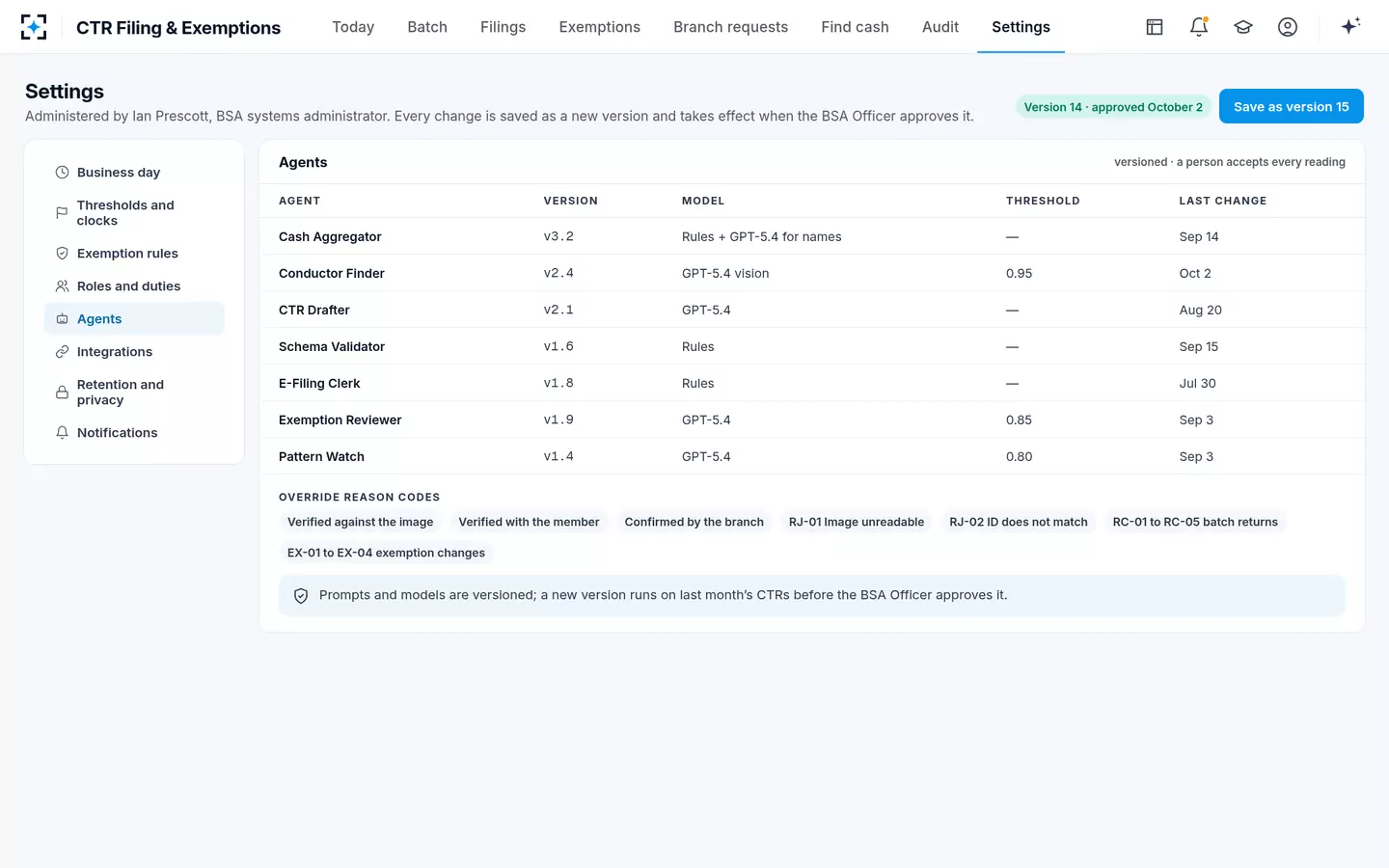Click 'RC-01 to RC-05 batch returns' chip
Viewport: 1389px width, 868px height.
coord(1195,522)
